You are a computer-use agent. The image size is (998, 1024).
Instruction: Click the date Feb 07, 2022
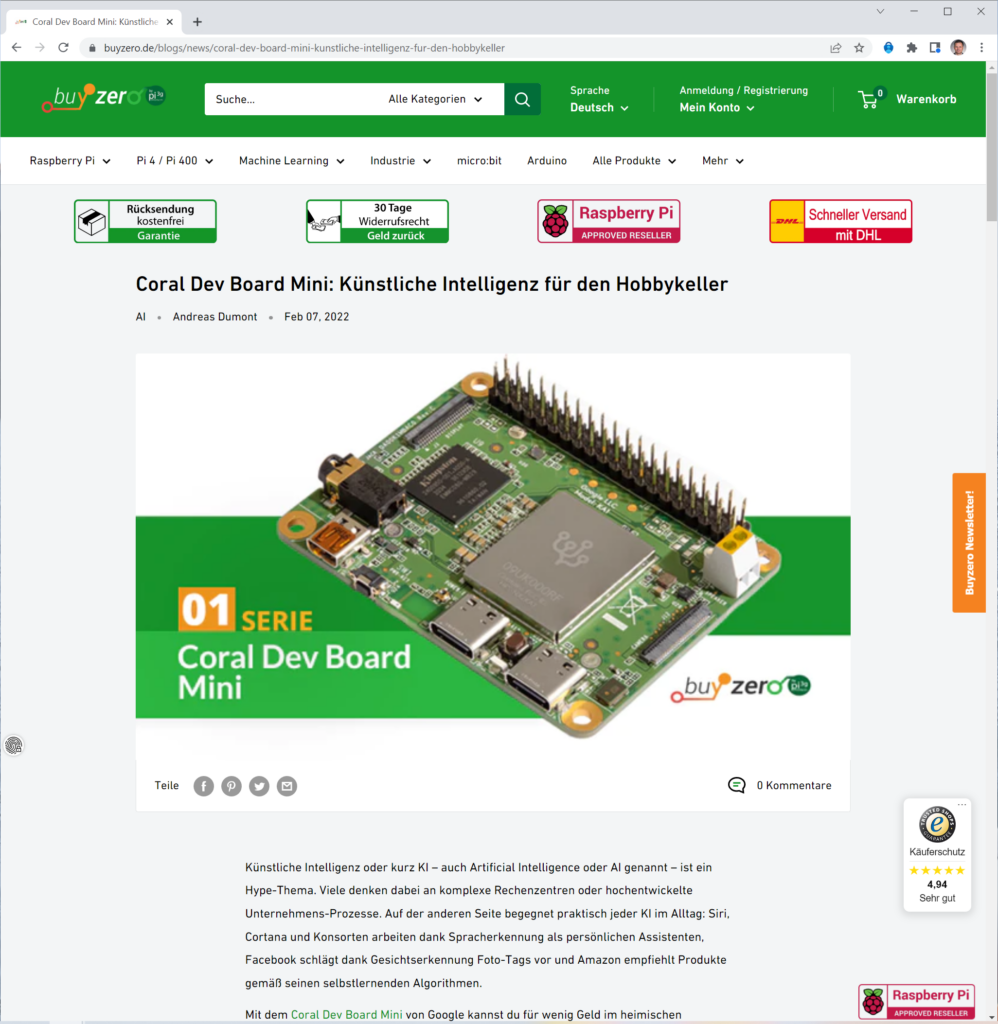pos(317,317)
